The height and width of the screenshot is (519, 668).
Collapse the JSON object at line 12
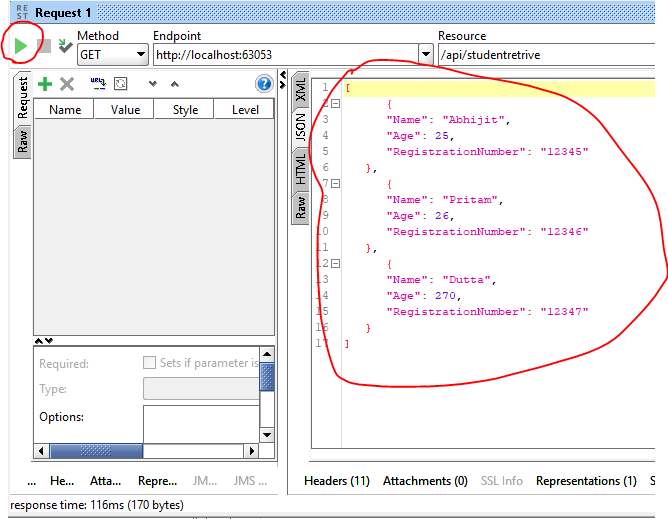tap(336, 264)
